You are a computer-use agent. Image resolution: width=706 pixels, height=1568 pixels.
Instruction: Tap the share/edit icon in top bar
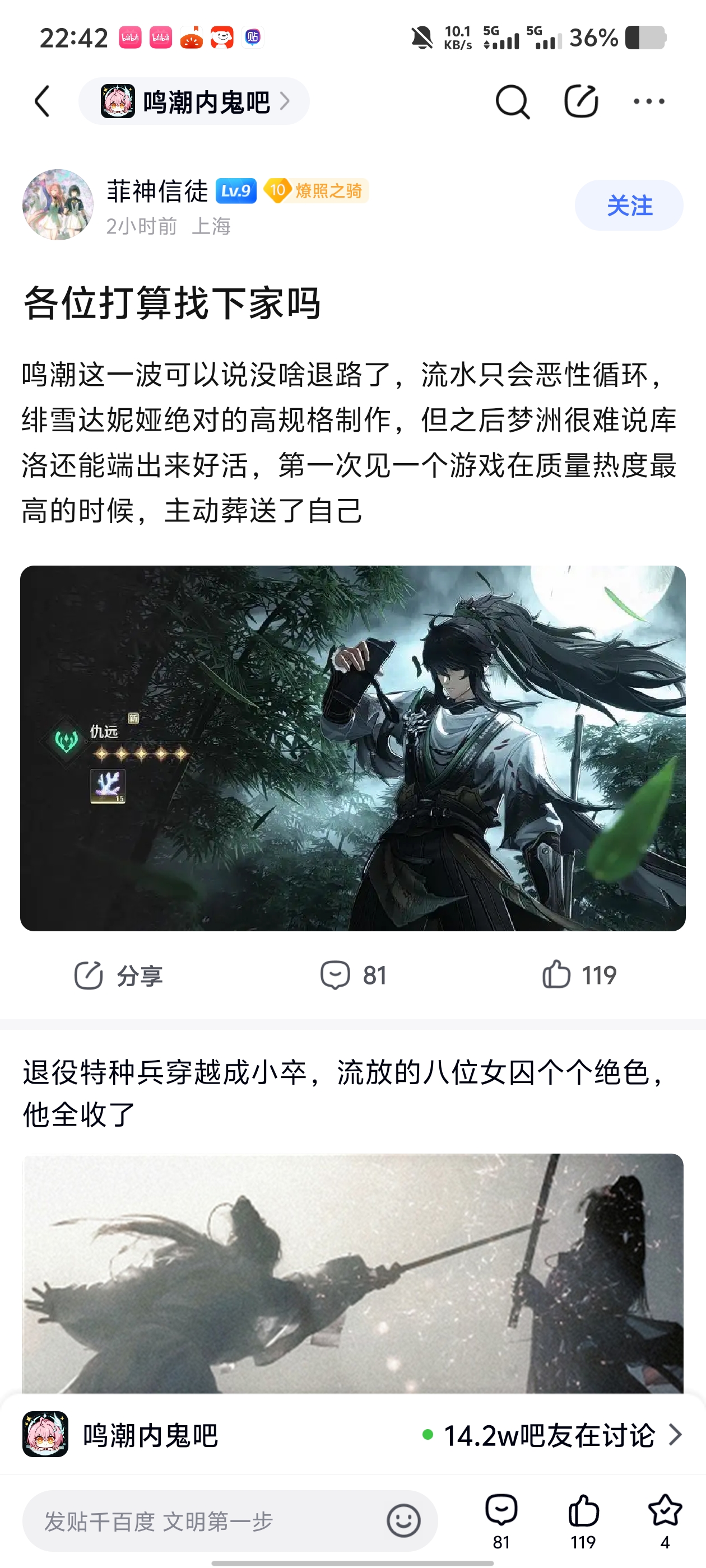point(581,101)
